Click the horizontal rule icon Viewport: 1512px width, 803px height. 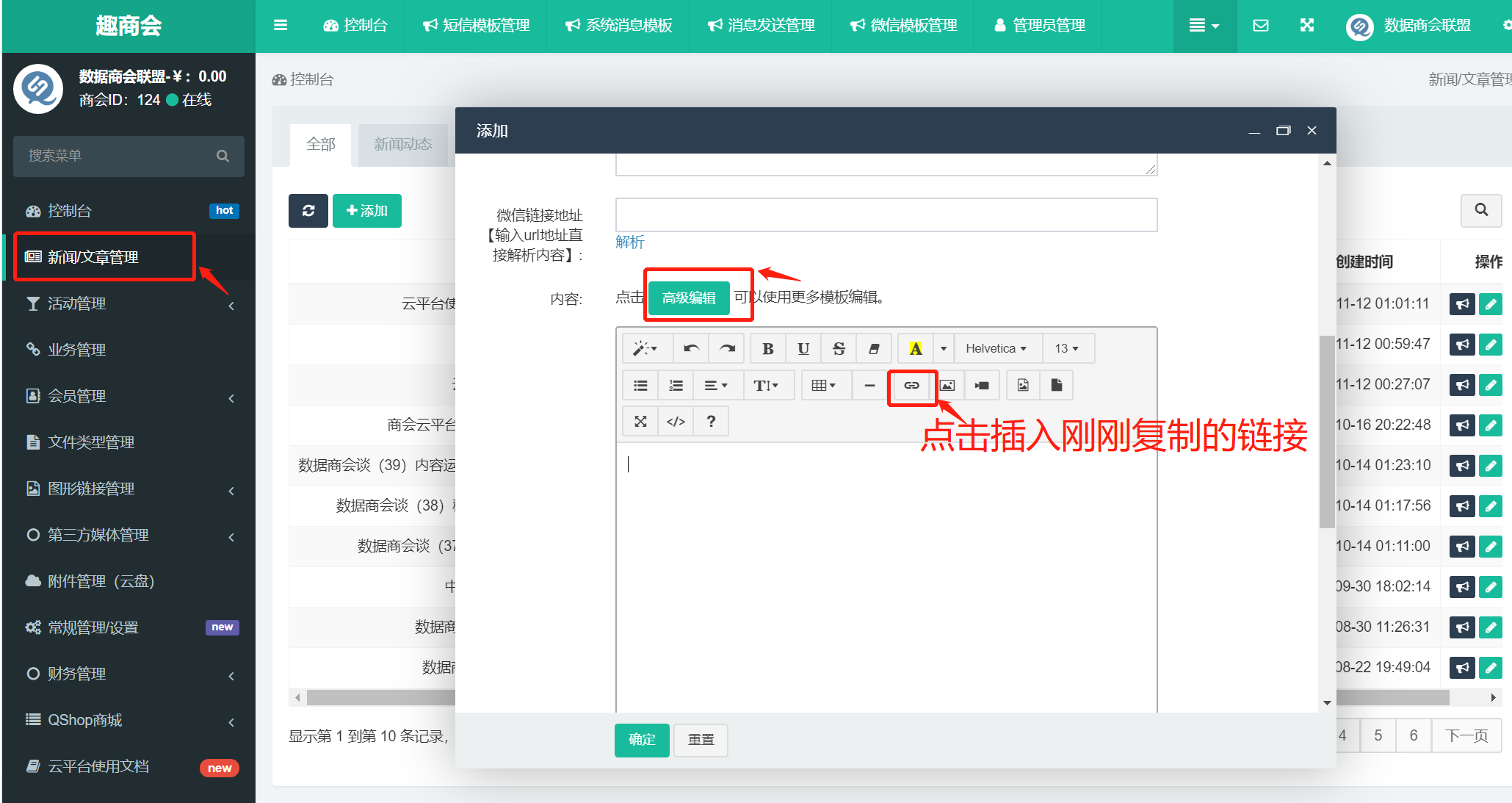pyautogui.click(x=869, y=386)
